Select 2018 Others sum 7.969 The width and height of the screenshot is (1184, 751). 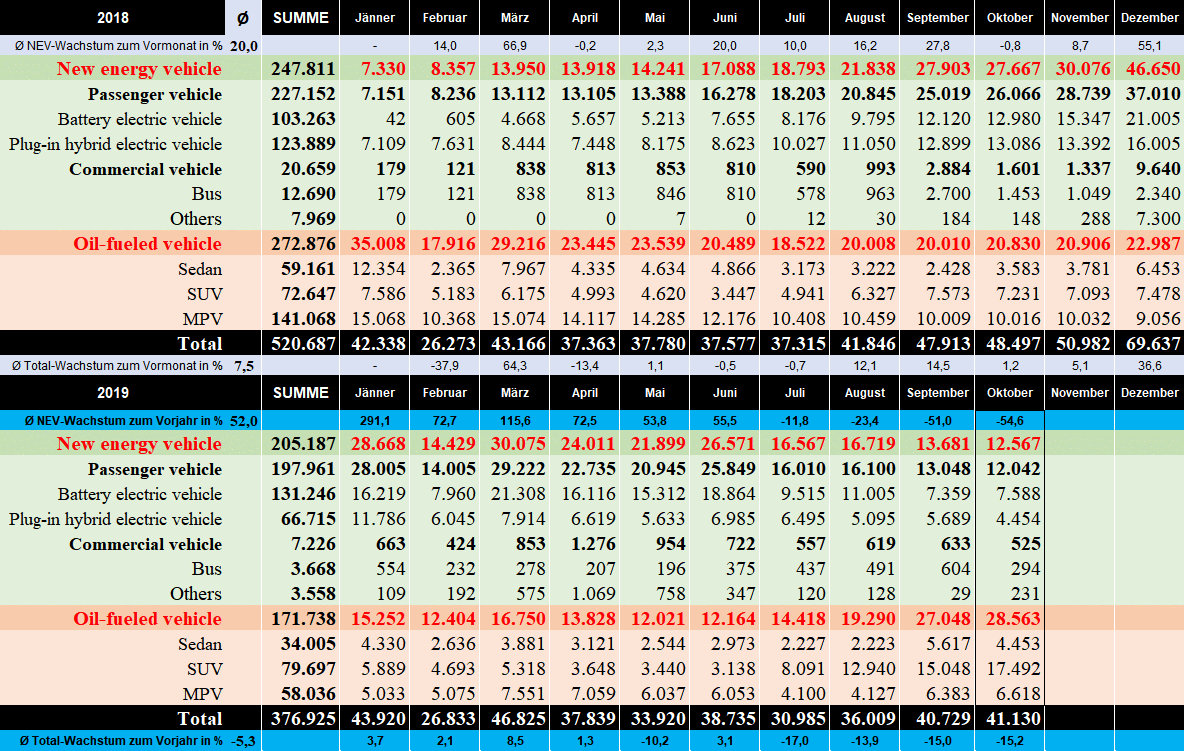point(308,219)
